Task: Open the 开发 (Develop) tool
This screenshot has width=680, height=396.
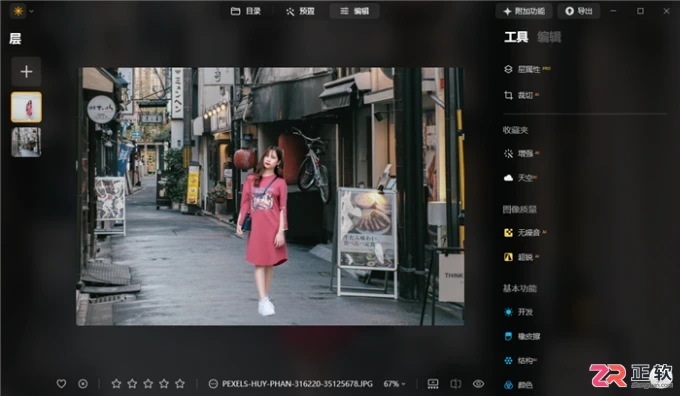Action: pyautogui.click(x=518, y=312)
